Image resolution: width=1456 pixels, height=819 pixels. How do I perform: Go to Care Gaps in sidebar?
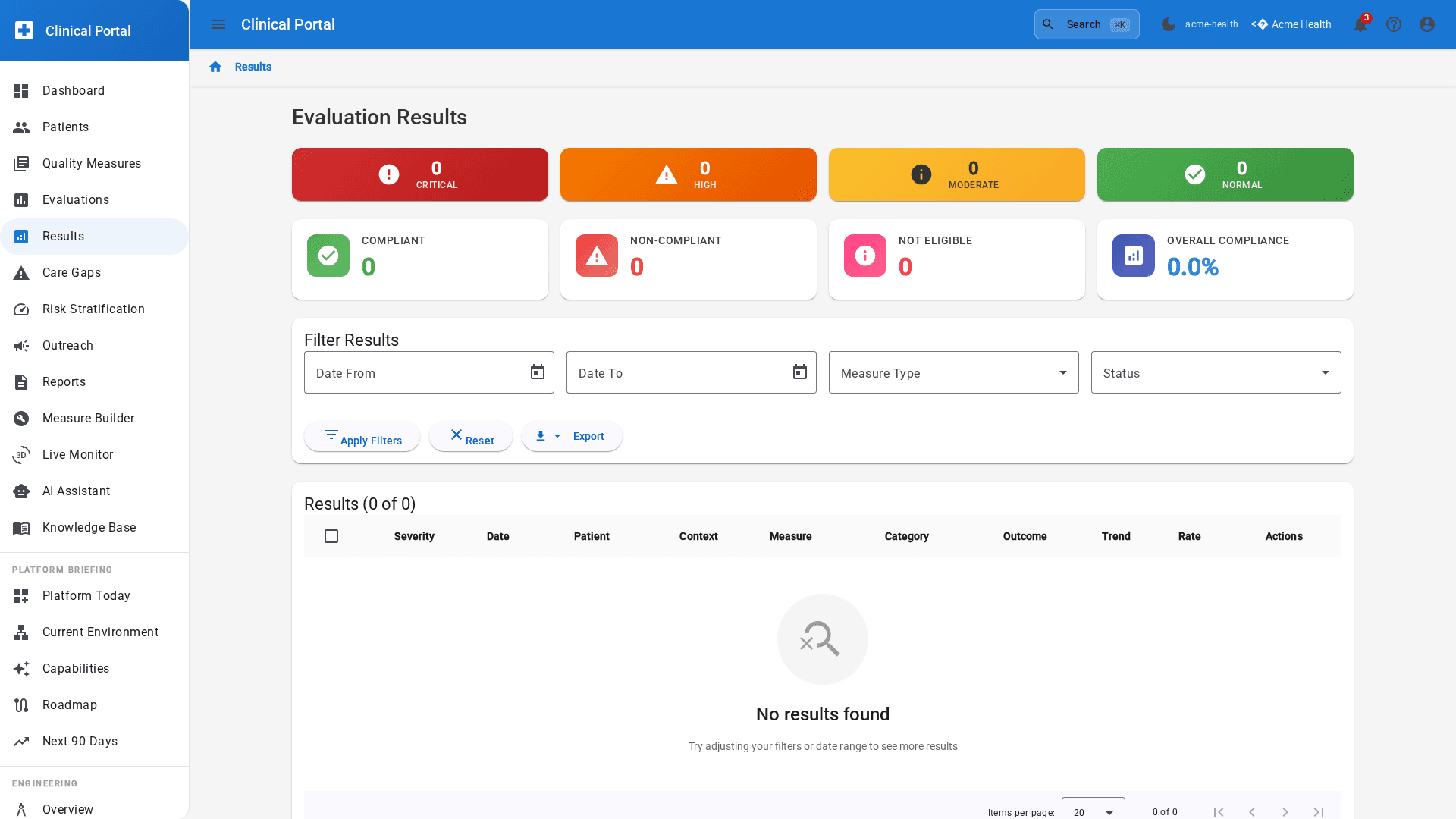[71, 273]
